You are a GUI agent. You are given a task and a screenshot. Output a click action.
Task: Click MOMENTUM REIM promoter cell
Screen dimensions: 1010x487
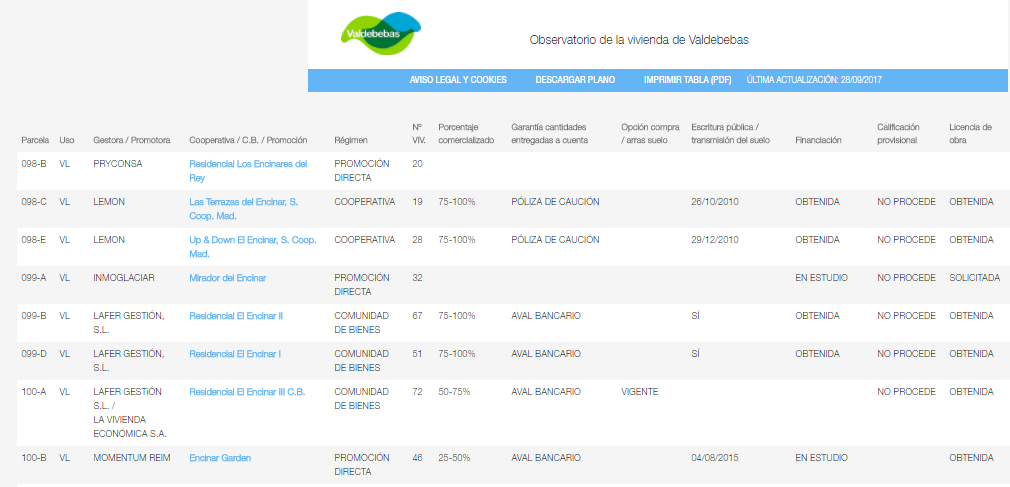(132, 458)
